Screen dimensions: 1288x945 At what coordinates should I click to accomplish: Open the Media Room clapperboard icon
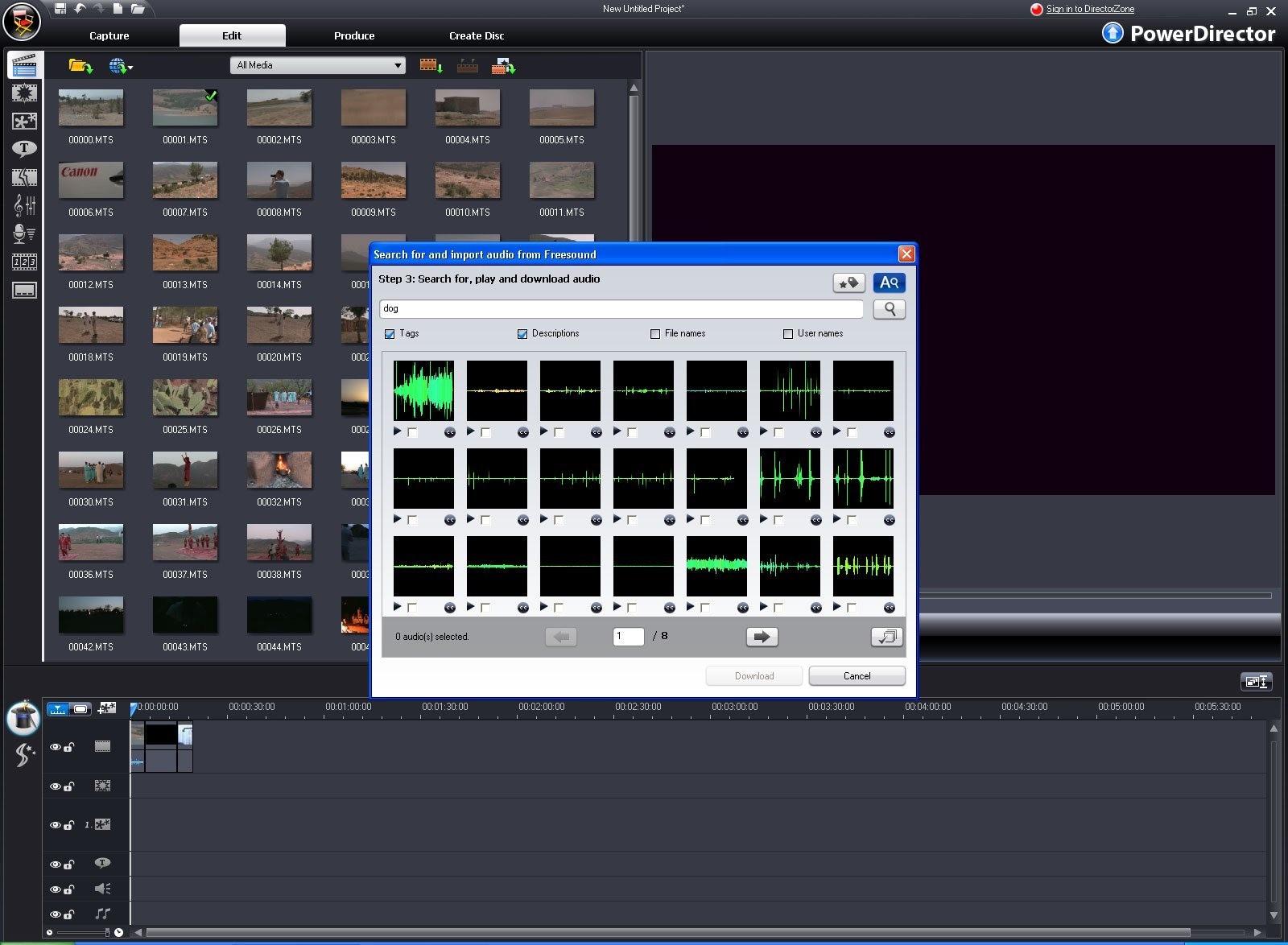24,65
